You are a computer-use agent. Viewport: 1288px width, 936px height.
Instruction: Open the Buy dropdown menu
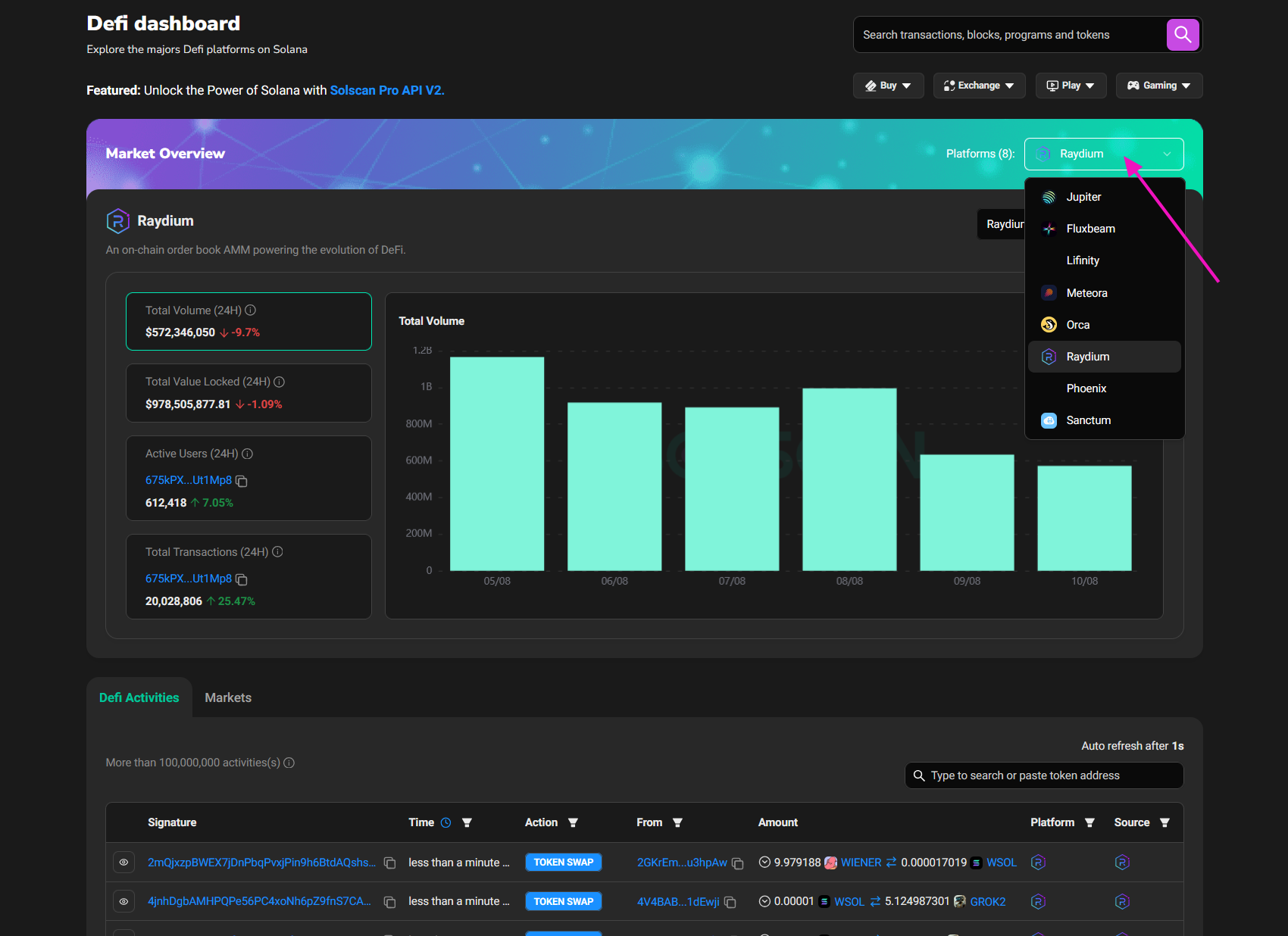click(x=888, y=86)
